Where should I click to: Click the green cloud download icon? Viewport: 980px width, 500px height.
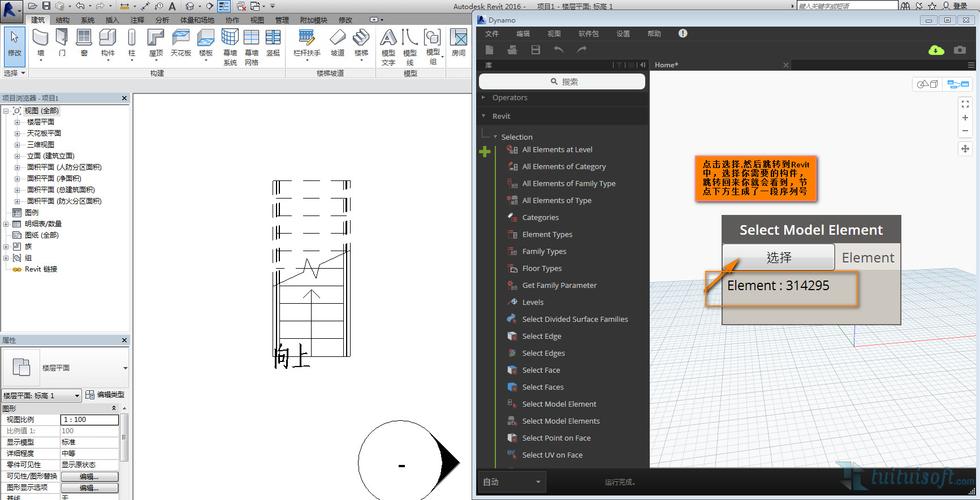[x=936, y=49]
